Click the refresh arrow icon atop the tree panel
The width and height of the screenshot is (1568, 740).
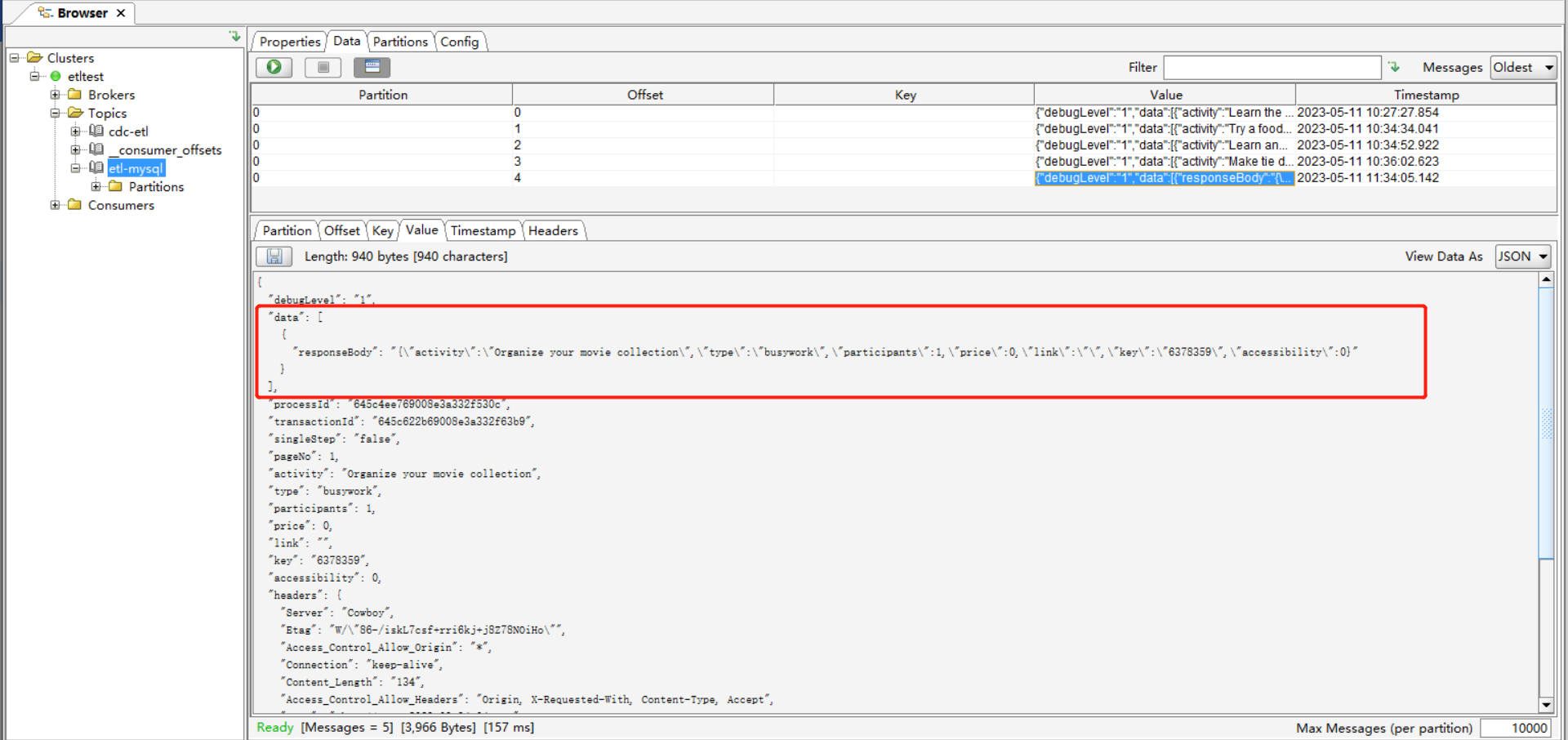pyautogui.click(x=234, y=37)
